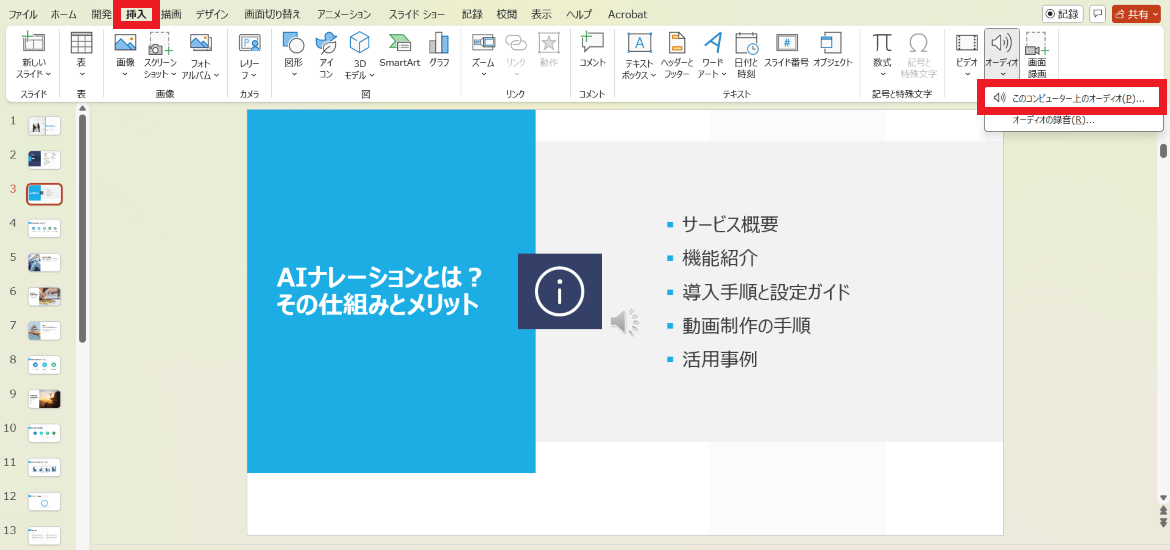This screenshot has height=550, width=1170.
Task: Click the Video (ビデオ) insert icon
Action: pyautogui.click(x=967, y=43)
